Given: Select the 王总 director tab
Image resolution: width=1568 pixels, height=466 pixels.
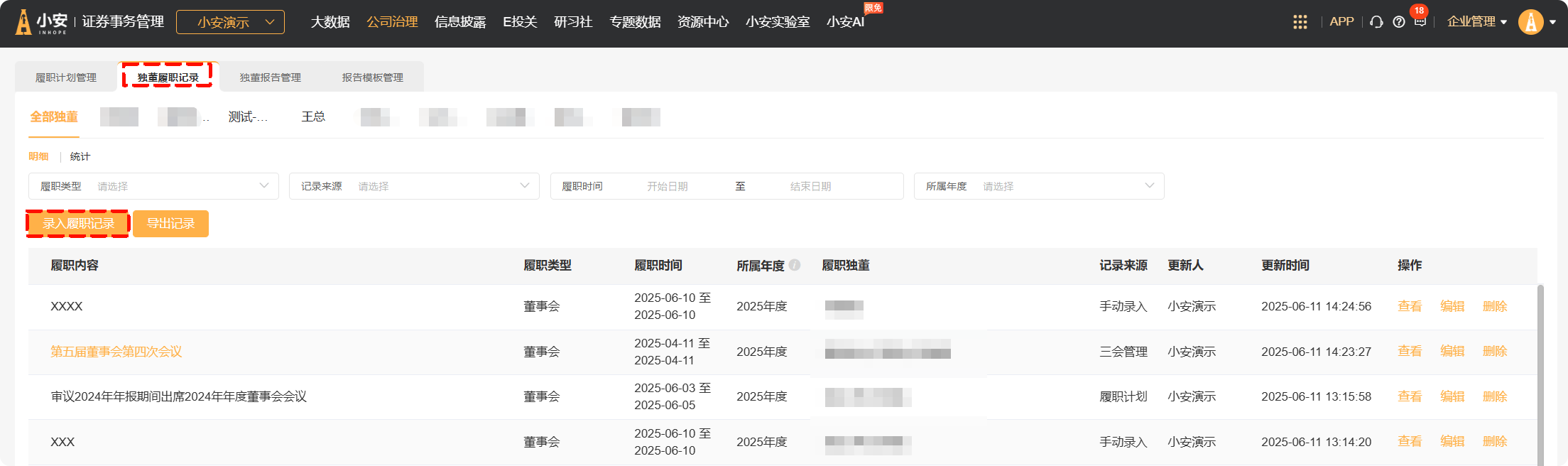Looking at the screenshot, I should (x=313, y=116).
